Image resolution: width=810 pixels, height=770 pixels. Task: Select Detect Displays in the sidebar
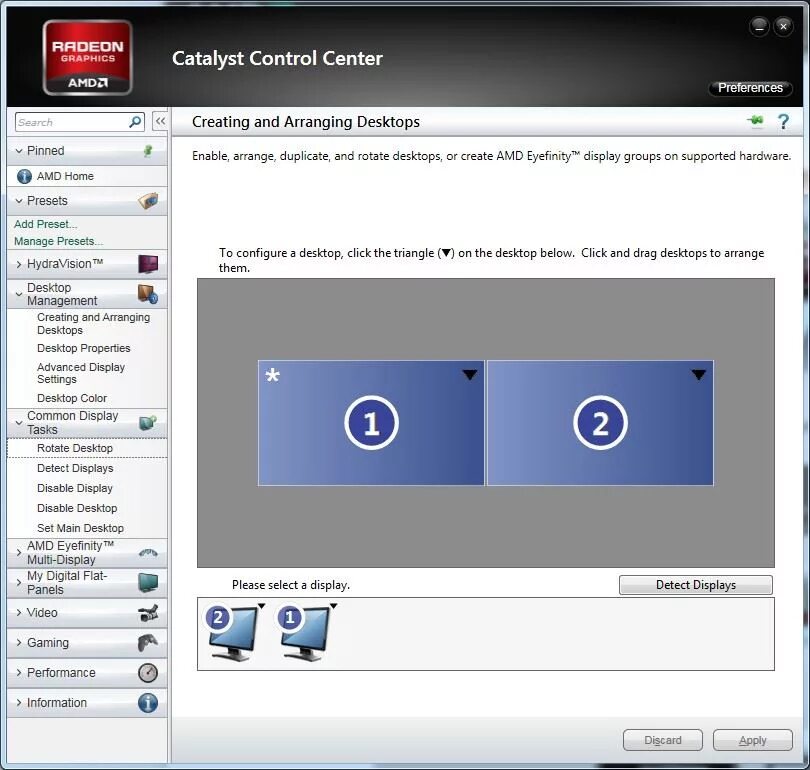point(75,468)
